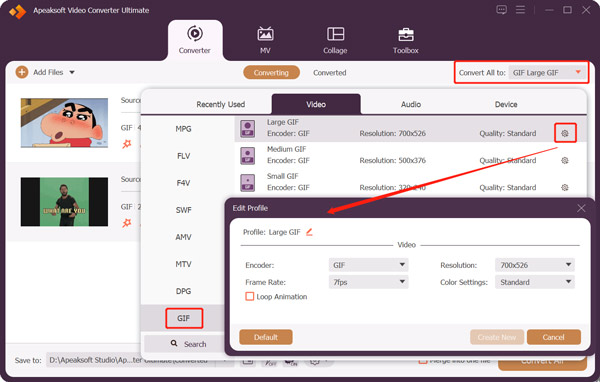Choose FLV in the format list
Image resolution: width=600 pixels, height=382 pixels.
click(x=183, y=156)
